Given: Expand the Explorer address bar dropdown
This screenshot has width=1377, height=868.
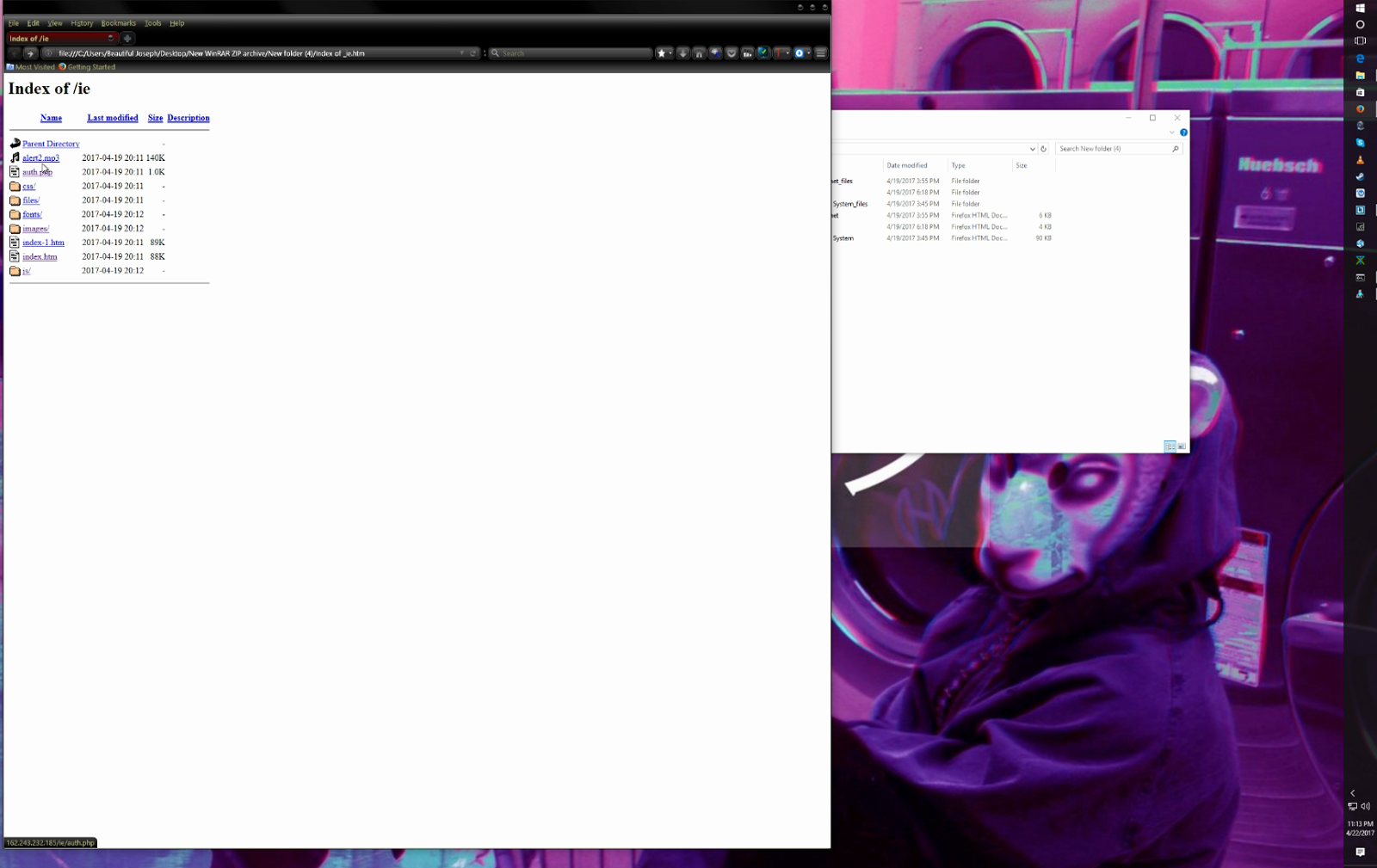Looking at the screenshot, I should (1032, 149).
